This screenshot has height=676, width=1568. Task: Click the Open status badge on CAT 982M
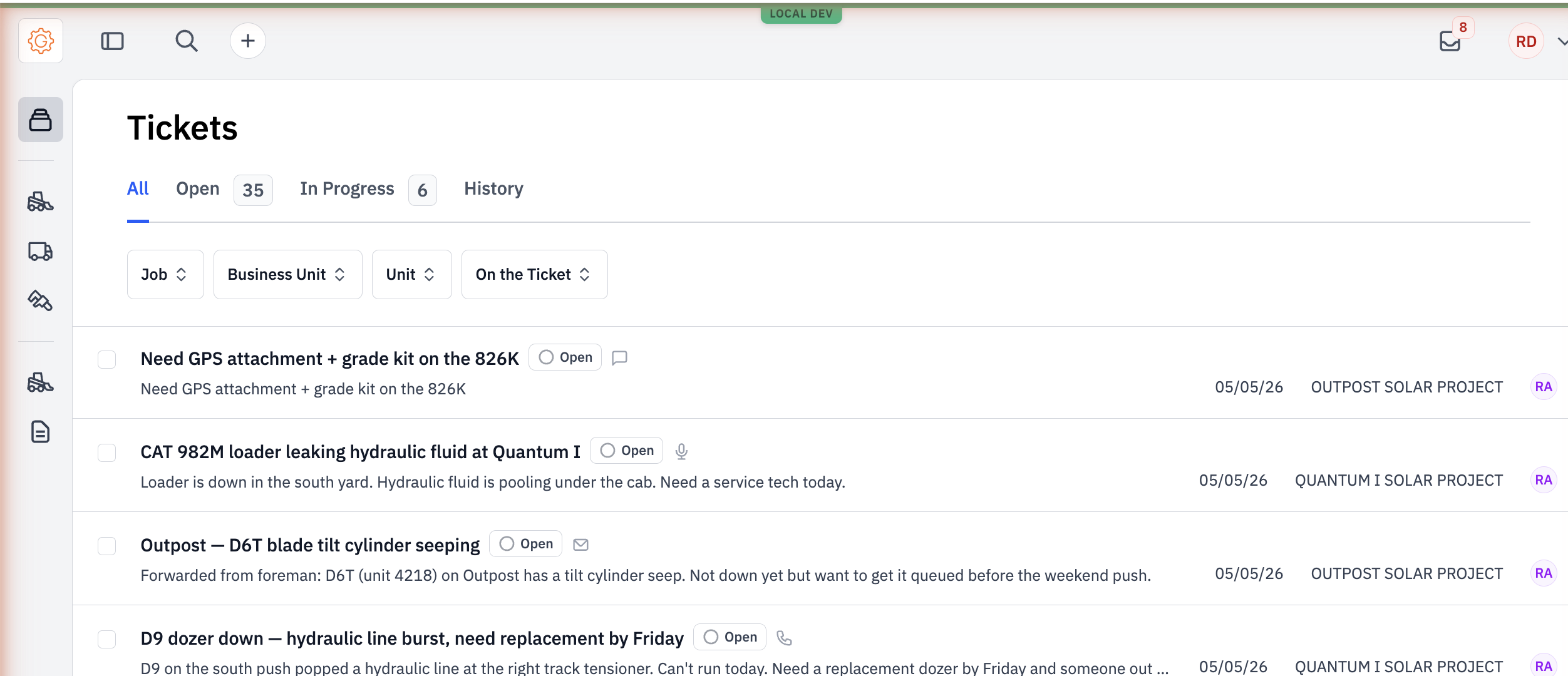pyautogui.click(x=626, y=451)
